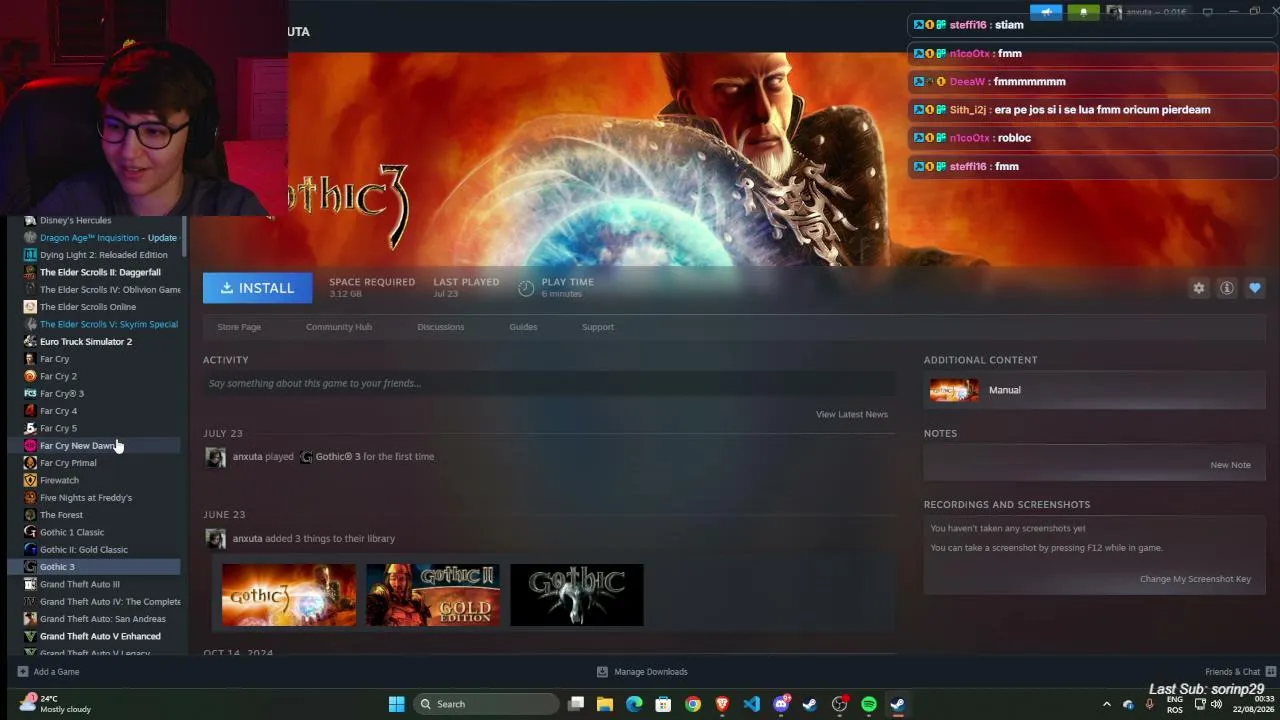This screenshot has height=720, width=1280.
Task: Select Far Cry New Dawn in library
Action: (x=95, y=446)
